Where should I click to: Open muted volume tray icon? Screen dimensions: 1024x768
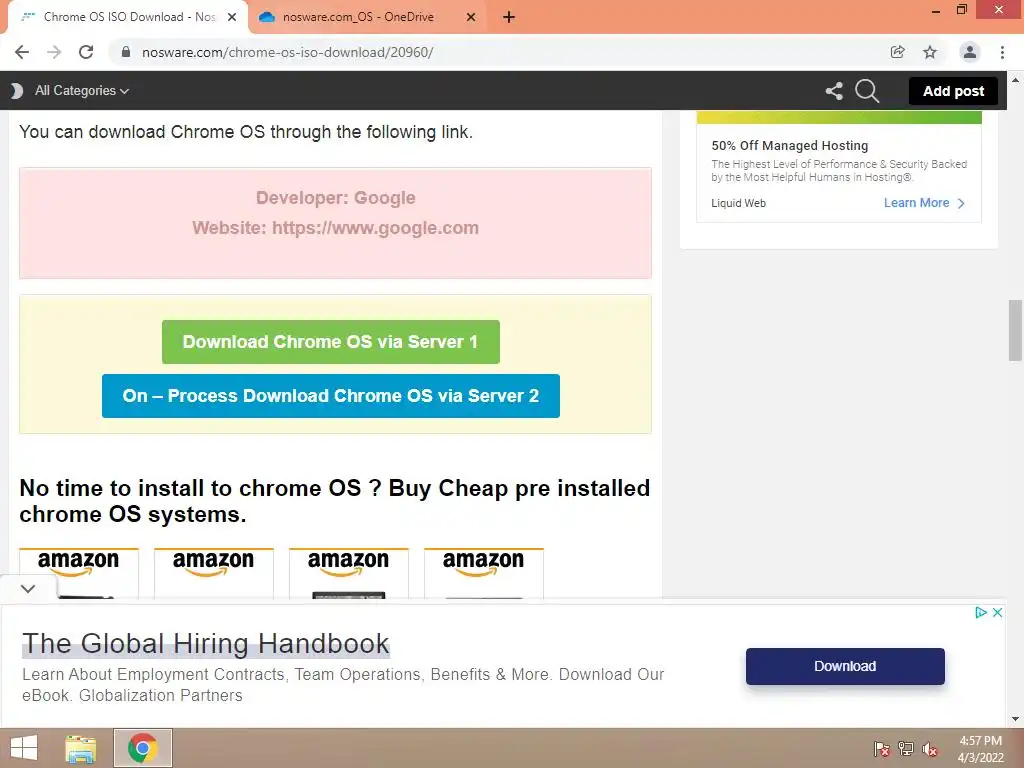[930, 749]
